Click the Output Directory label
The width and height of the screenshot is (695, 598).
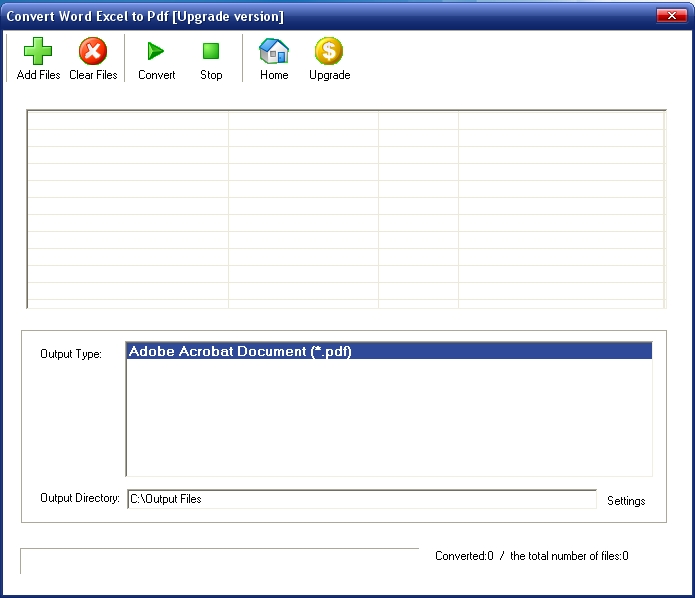(x=80, y=498)
